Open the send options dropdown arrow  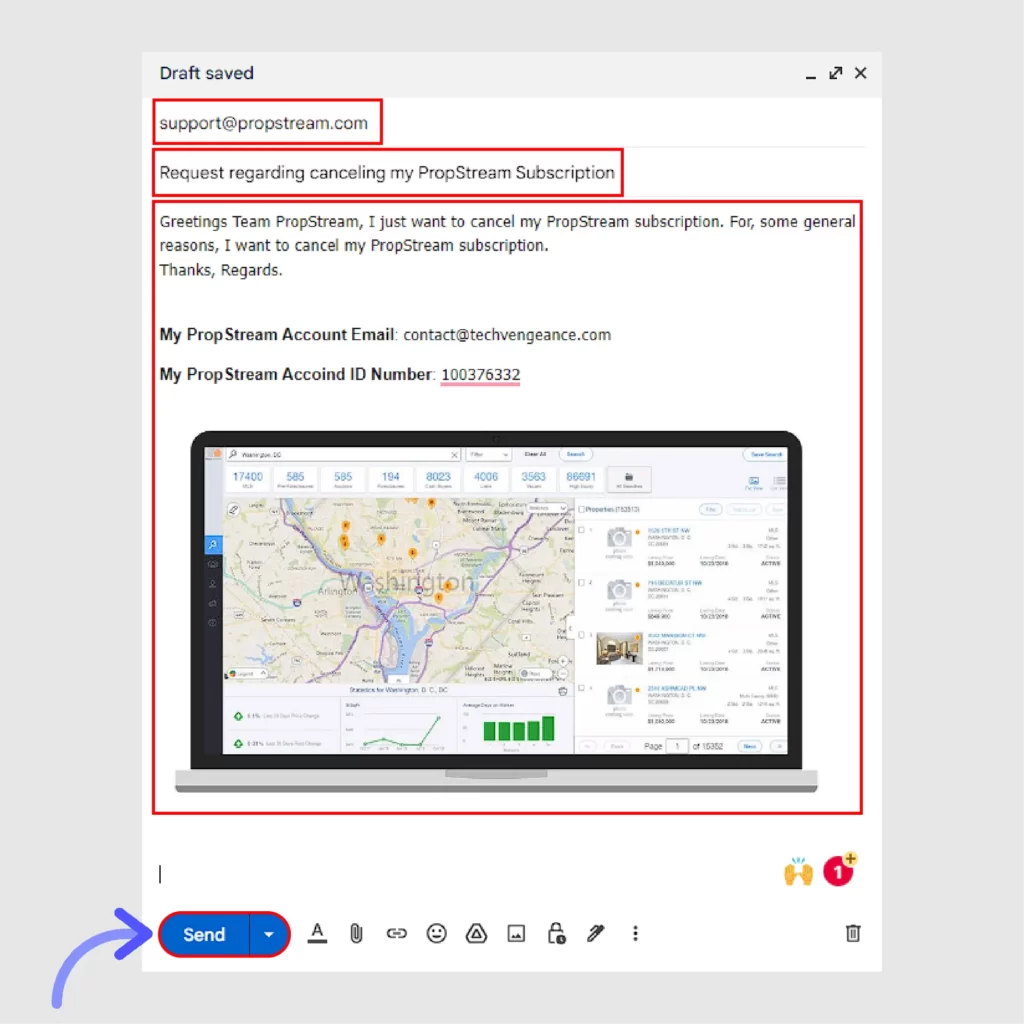[269, 934]
